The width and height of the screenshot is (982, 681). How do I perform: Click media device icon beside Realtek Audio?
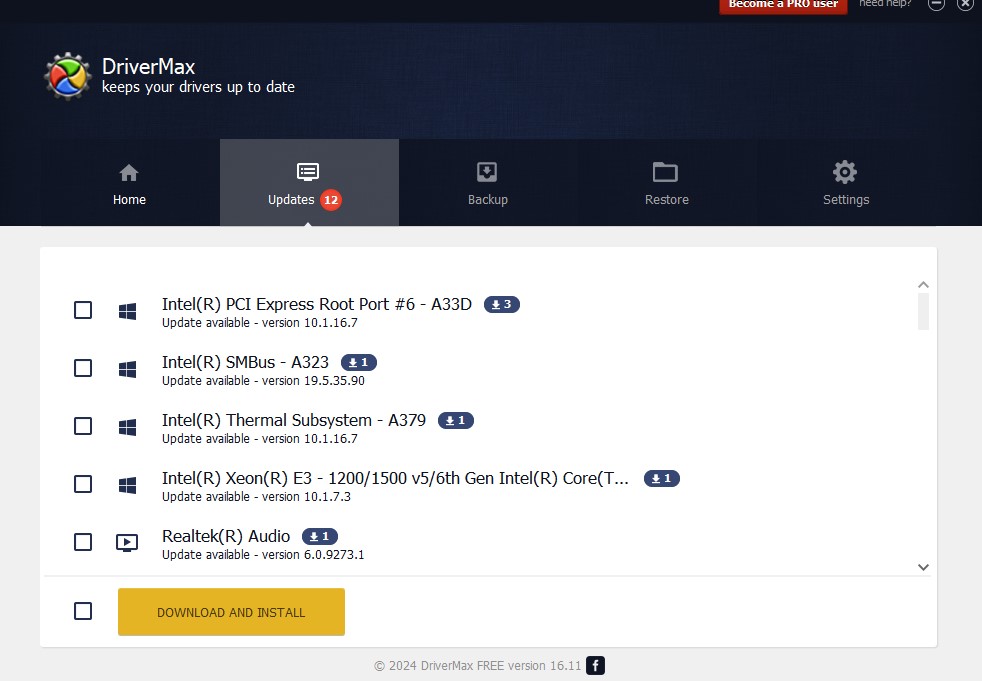pyautogui.click(x=127, y=543)
